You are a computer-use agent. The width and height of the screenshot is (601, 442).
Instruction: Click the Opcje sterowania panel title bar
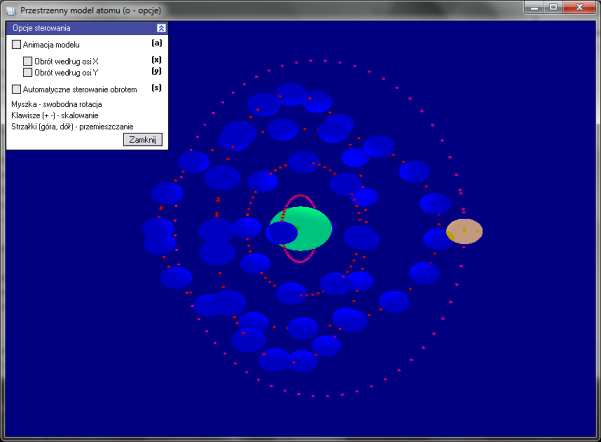(x=87, y=28)
